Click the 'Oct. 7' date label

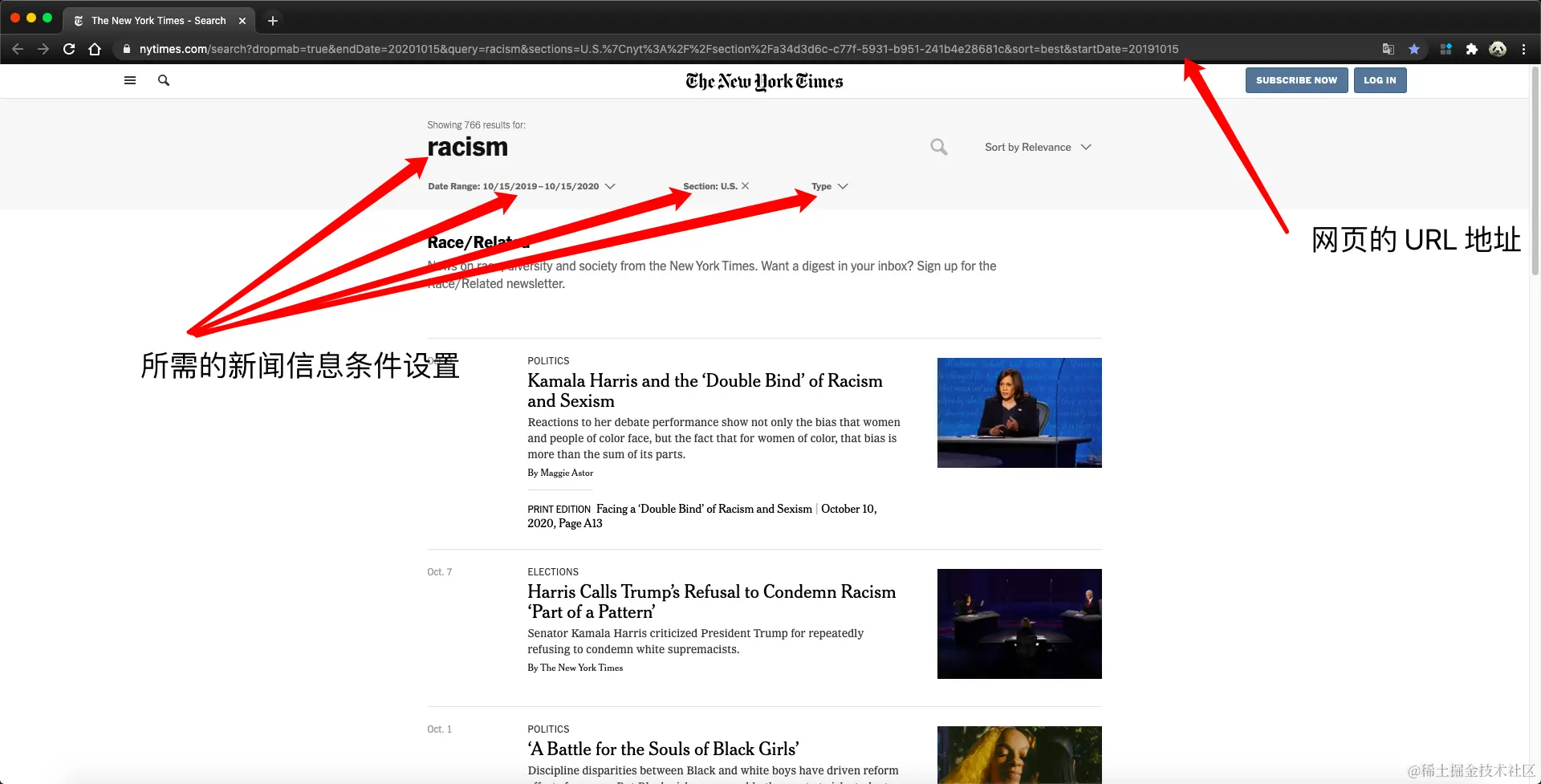coord(440,572)
